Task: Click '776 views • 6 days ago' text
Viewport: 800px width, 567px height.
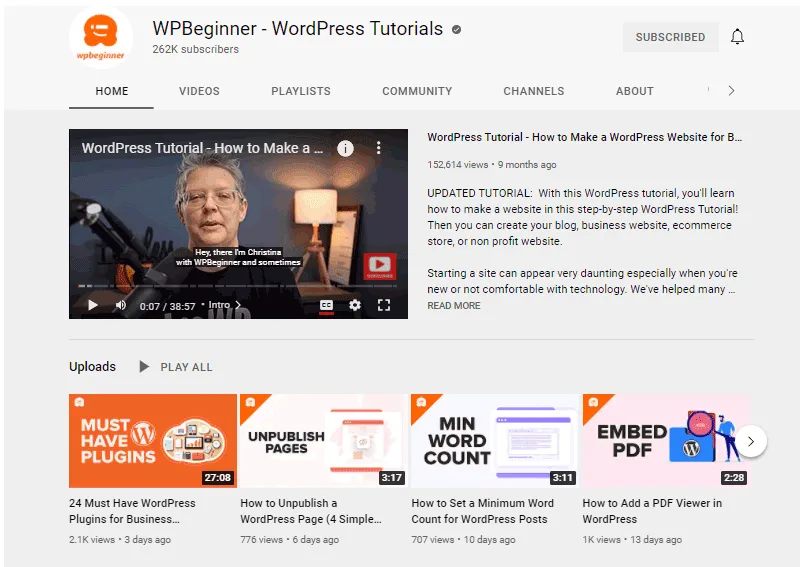Action: coord(289,540)
